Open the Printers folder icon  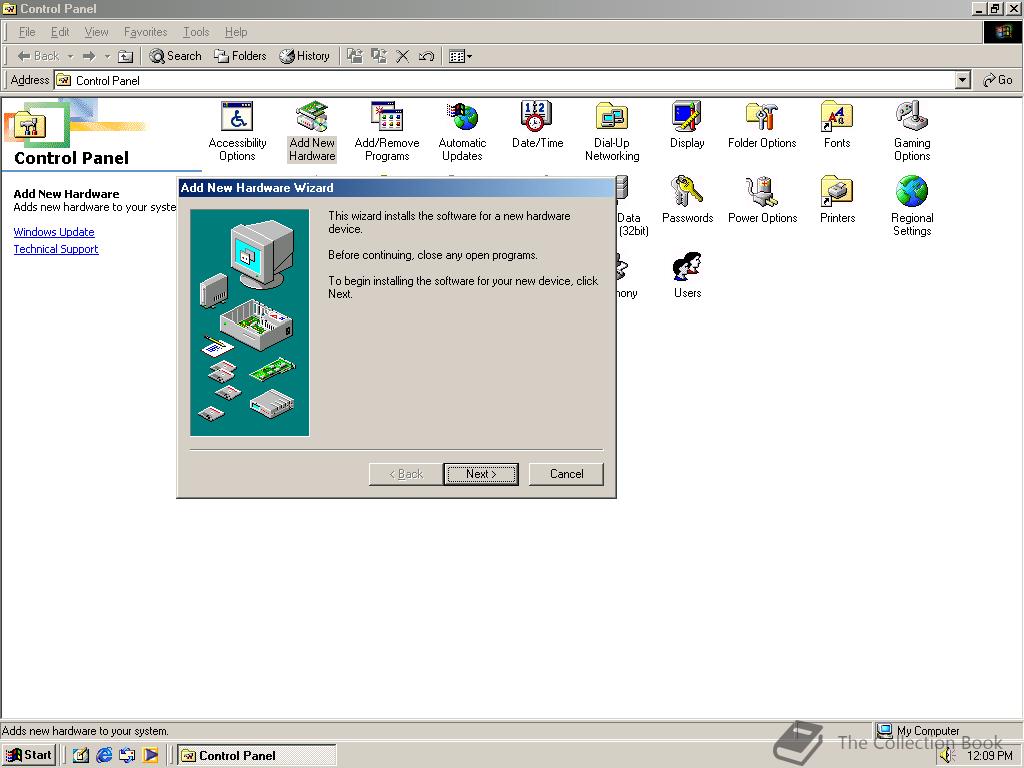[837, 200]
